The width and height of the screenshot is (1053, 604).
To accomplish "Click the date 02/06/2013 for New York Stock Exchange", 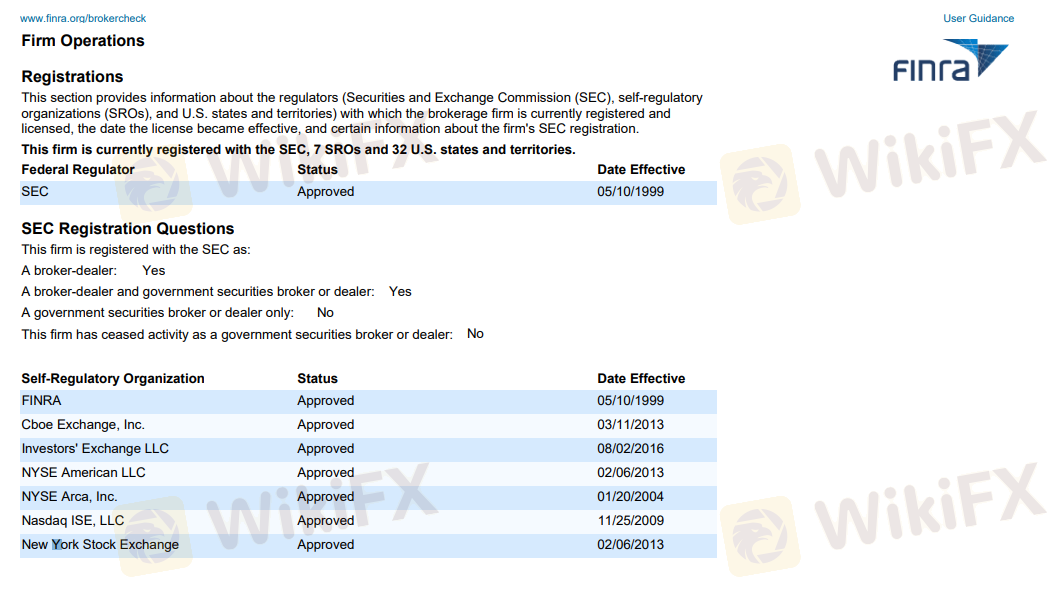I will tap(630, 545).
